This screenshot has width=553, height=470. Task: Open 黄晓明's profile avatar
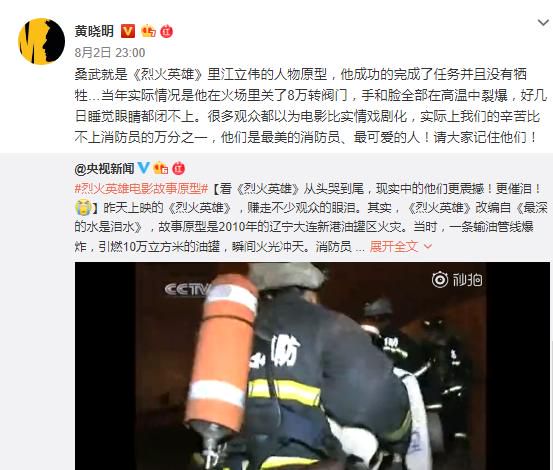(x=41, y=41)
